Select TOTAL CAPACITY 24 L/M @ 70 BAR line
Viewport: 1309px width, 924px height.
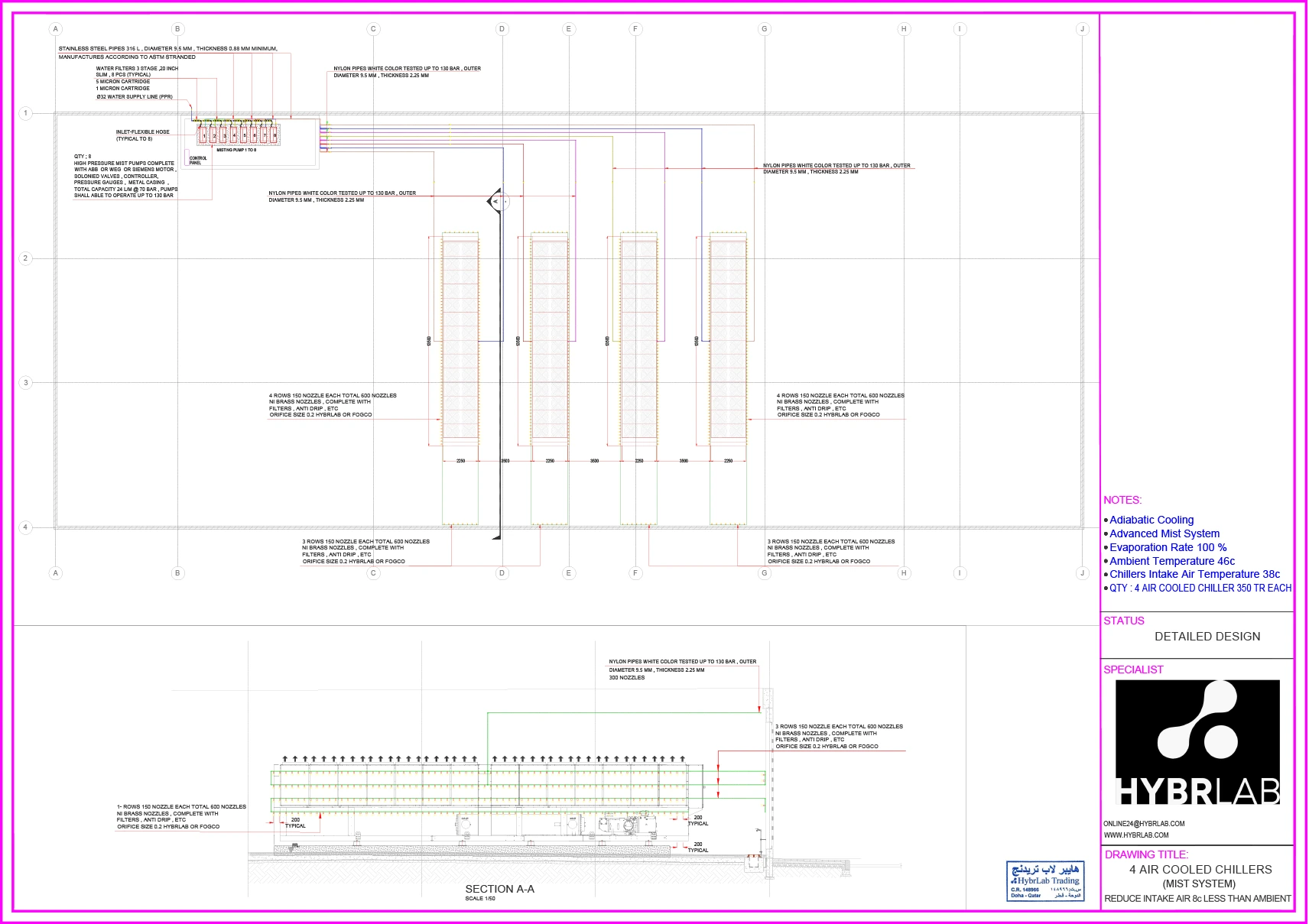[x=126, y=189]
